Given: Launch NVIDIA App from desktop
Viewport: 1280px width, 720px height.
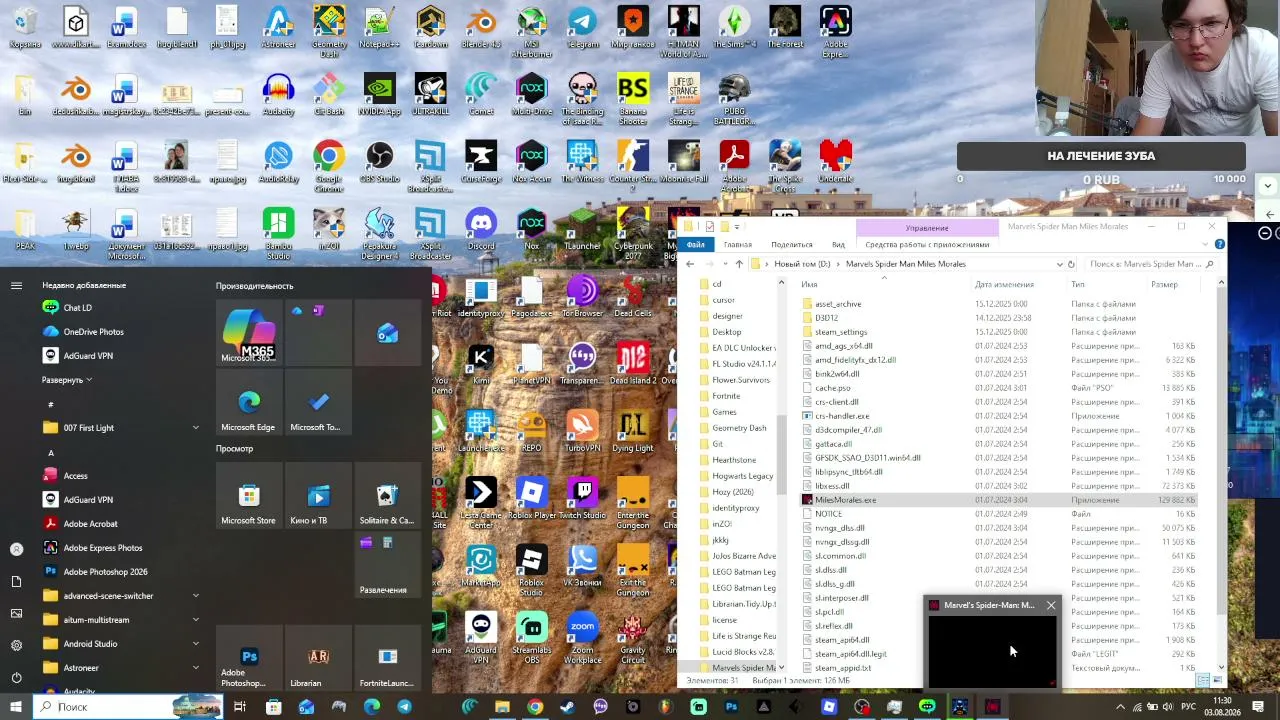Looking at the screenshot, I should [379, 95].
